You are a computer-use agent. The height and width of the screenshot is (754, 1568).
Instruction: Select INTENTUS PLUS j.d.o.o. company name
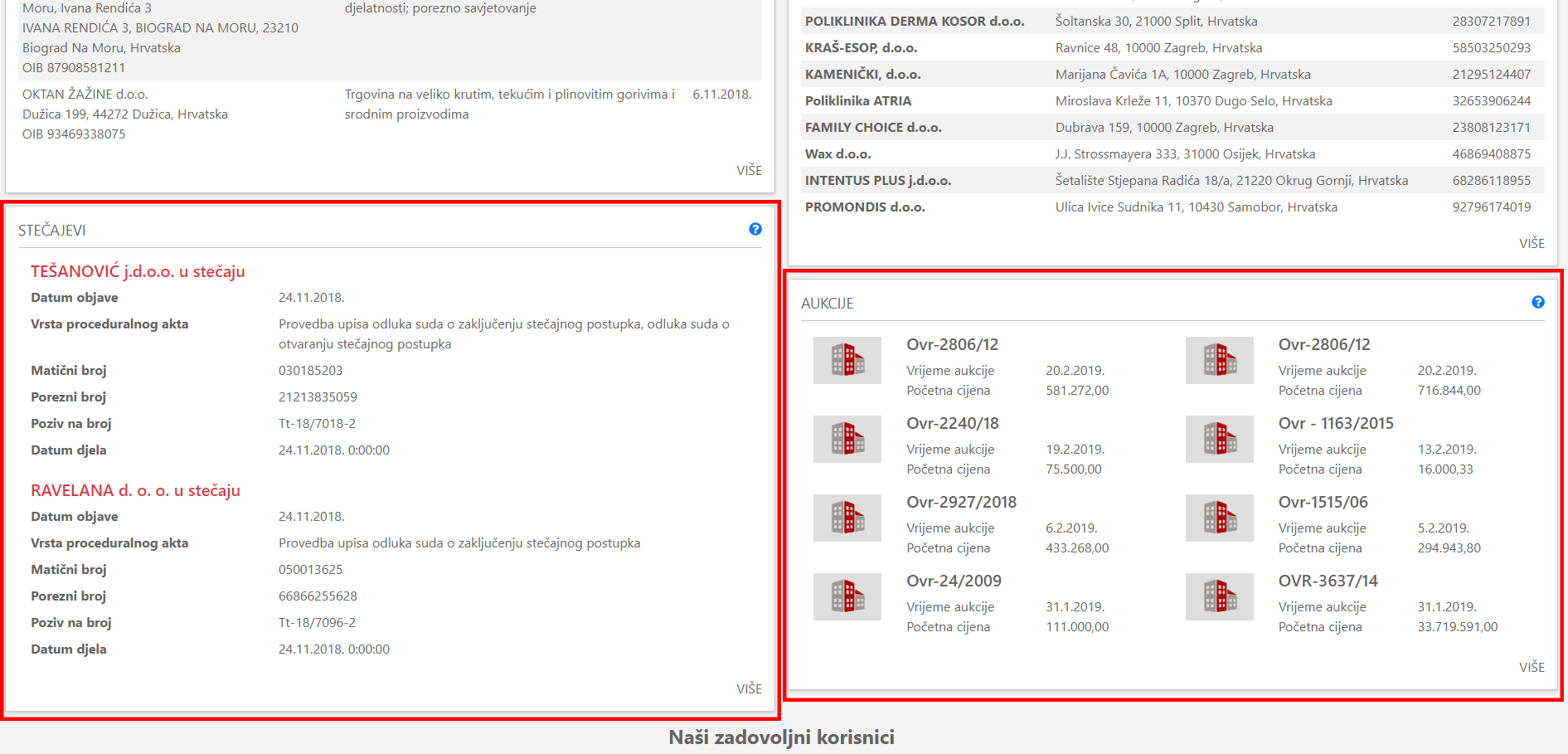point(878,180)
